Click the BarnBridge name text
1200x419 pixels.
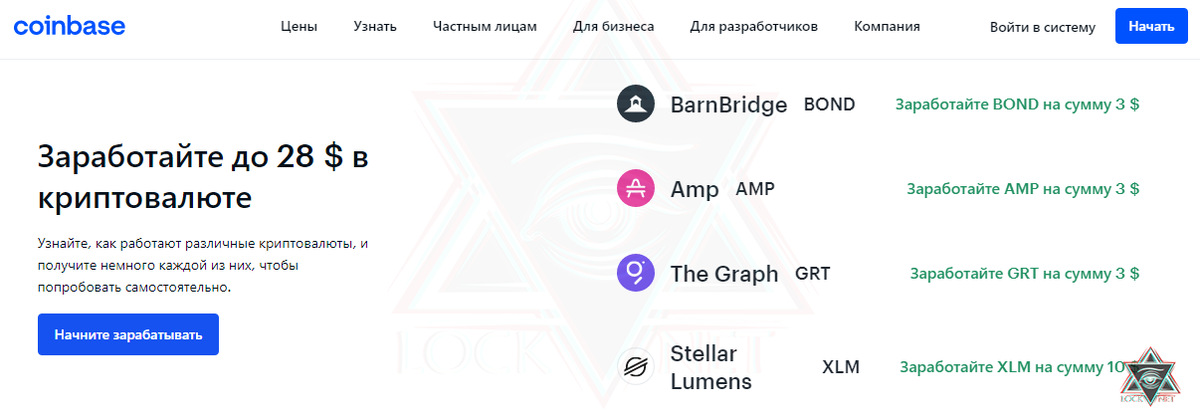click(729, 104)
